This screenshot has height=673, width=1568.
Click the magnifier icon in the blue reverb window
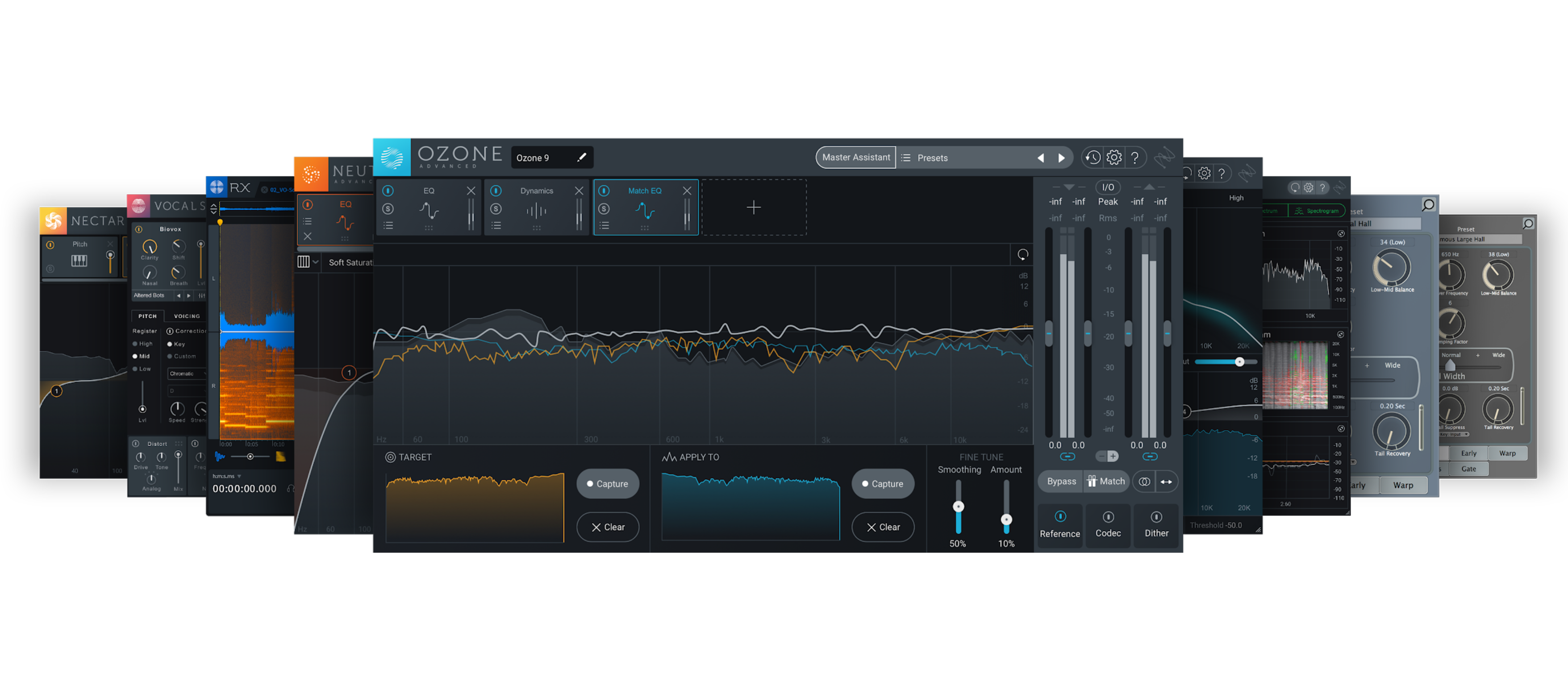point(1428,204)
